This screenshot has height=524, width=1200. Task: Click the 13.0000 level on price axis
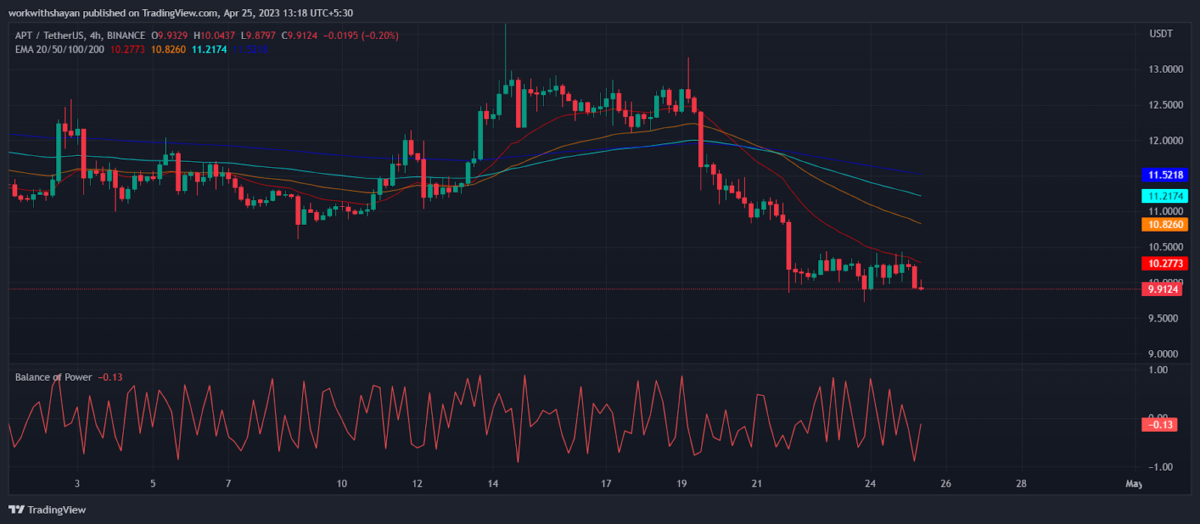tap(1162, 70)
